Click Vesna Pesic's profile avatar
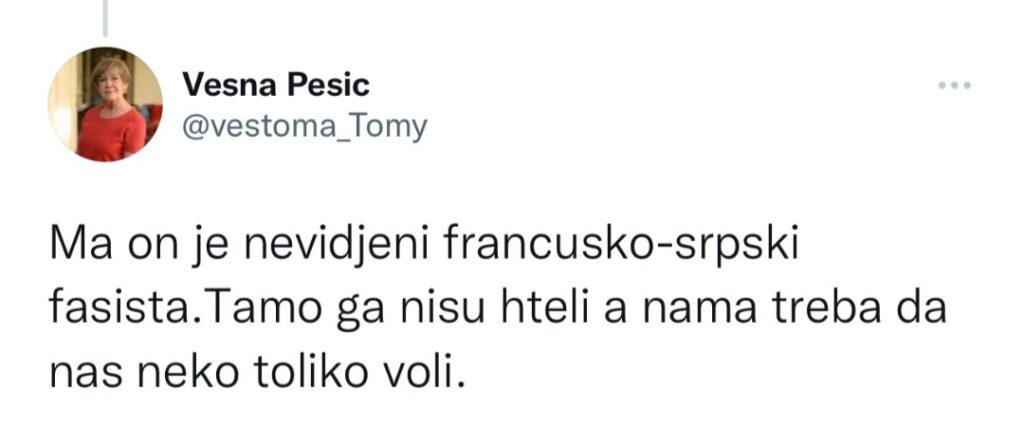This screenshot has height=428, width=1024. 105,104
